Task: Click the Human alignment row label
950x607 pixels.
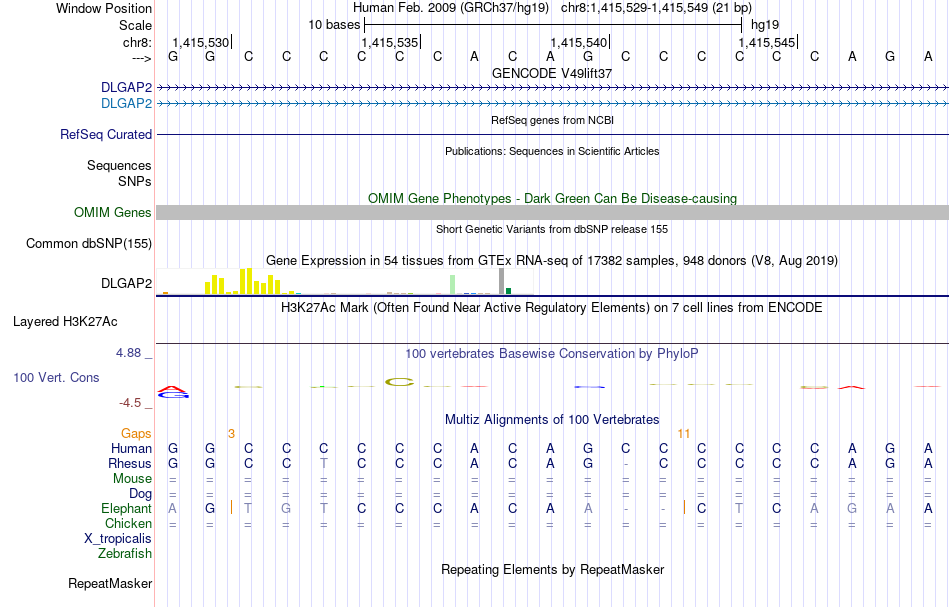Action: click(x=131, y=449)
